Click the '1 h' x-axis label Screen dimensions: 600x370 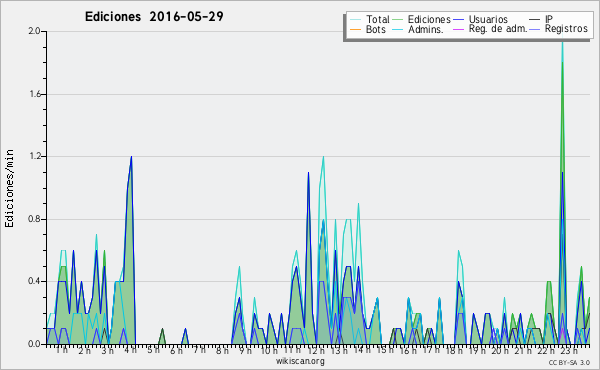tap(62, 350)
